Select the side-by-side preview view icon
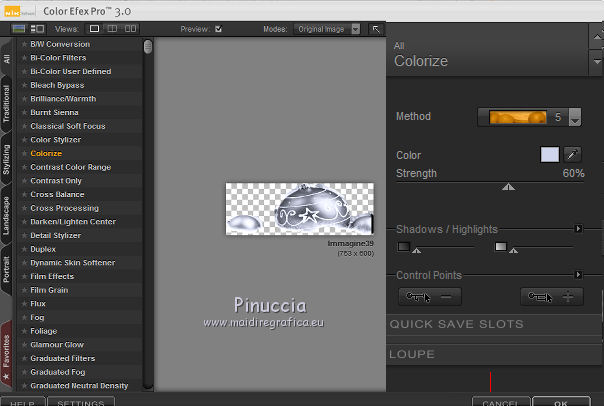Image resolution: width=604 pixels, height=406 pixels. 130,29
